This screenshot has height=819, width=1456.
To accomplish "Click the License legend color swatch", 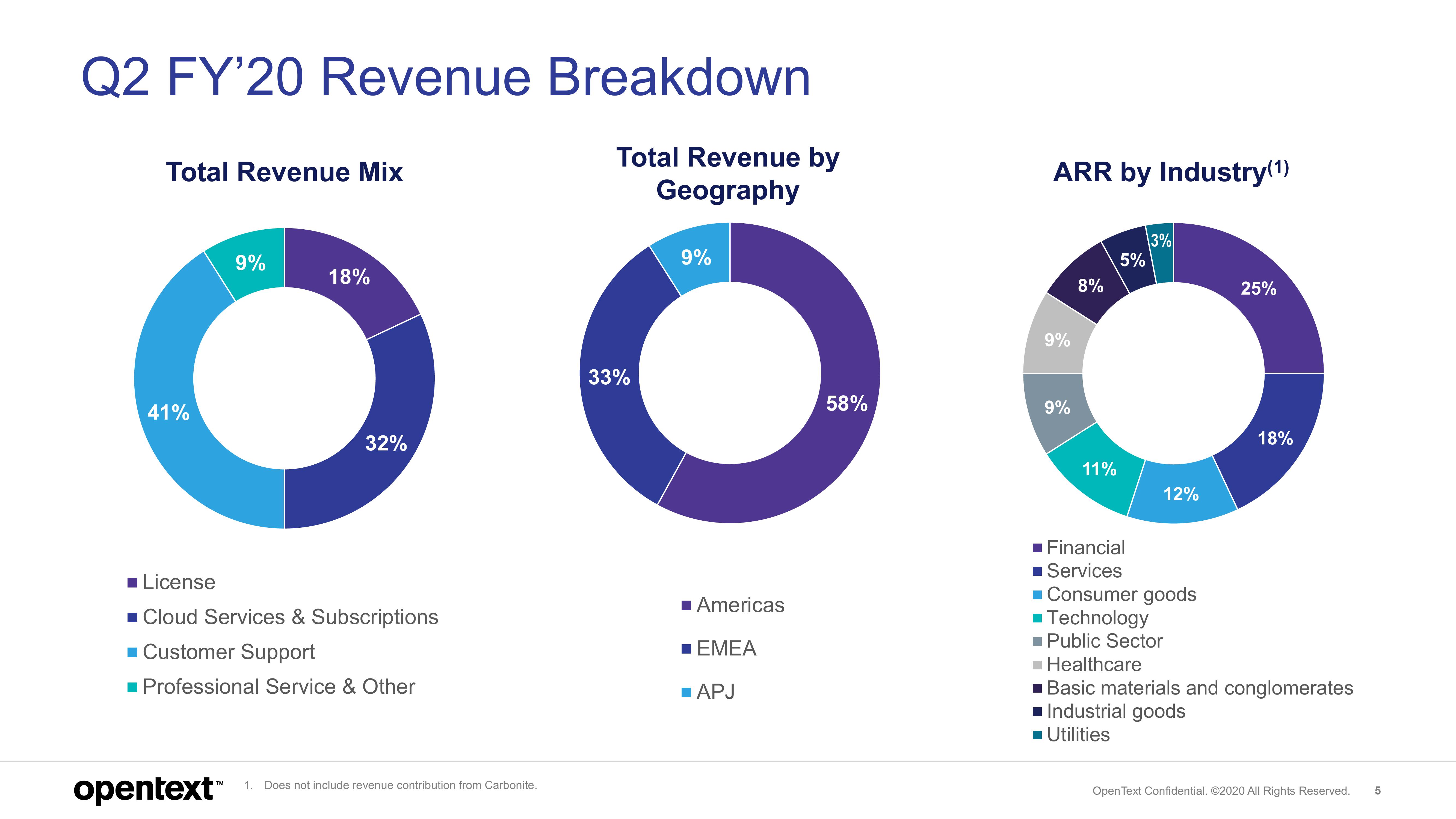I will coord(132,583).
